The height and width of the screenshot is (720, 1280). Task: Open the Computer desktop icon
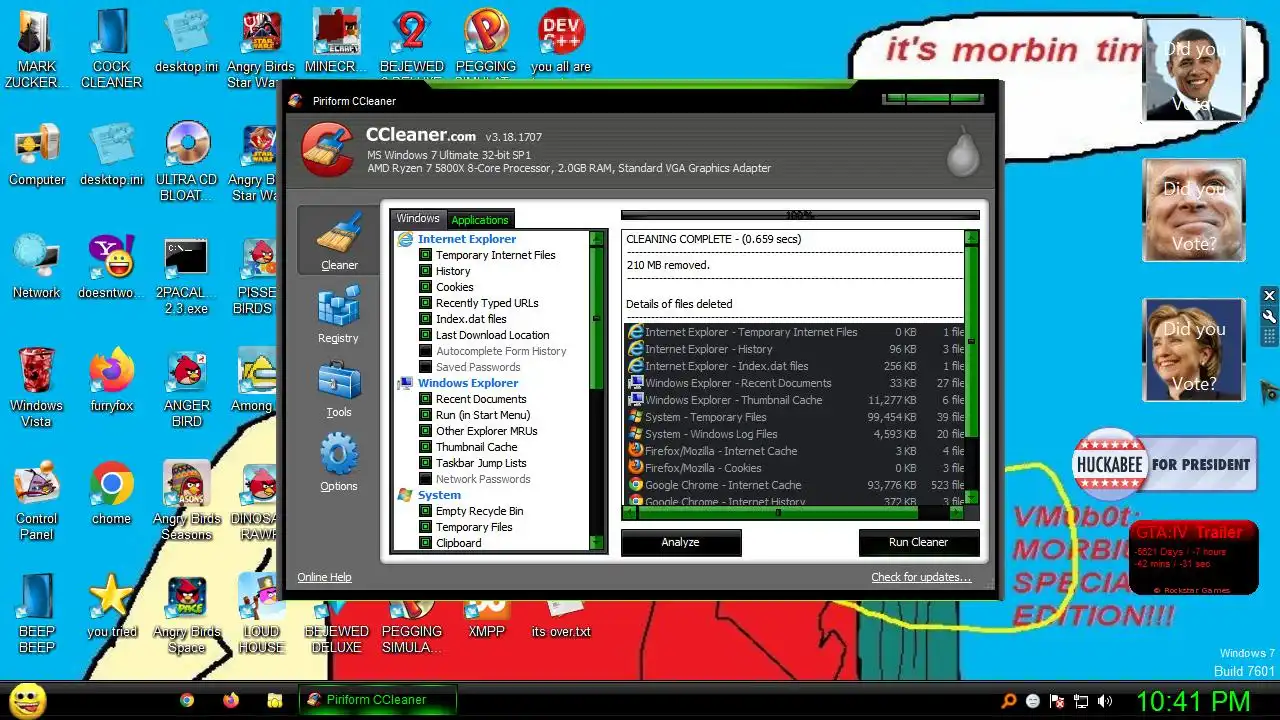[x=36, y=156]
